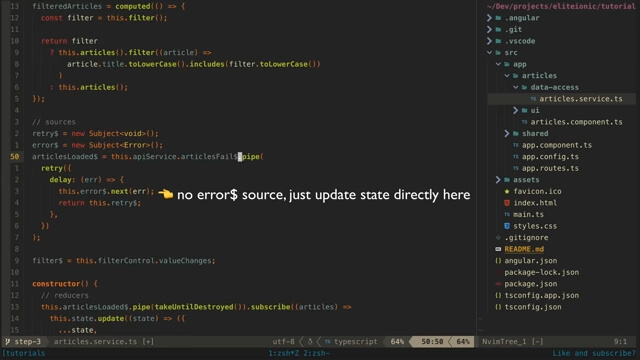
Task: Click the NvimTree_1 buffer label
Action: pos(504,342)
